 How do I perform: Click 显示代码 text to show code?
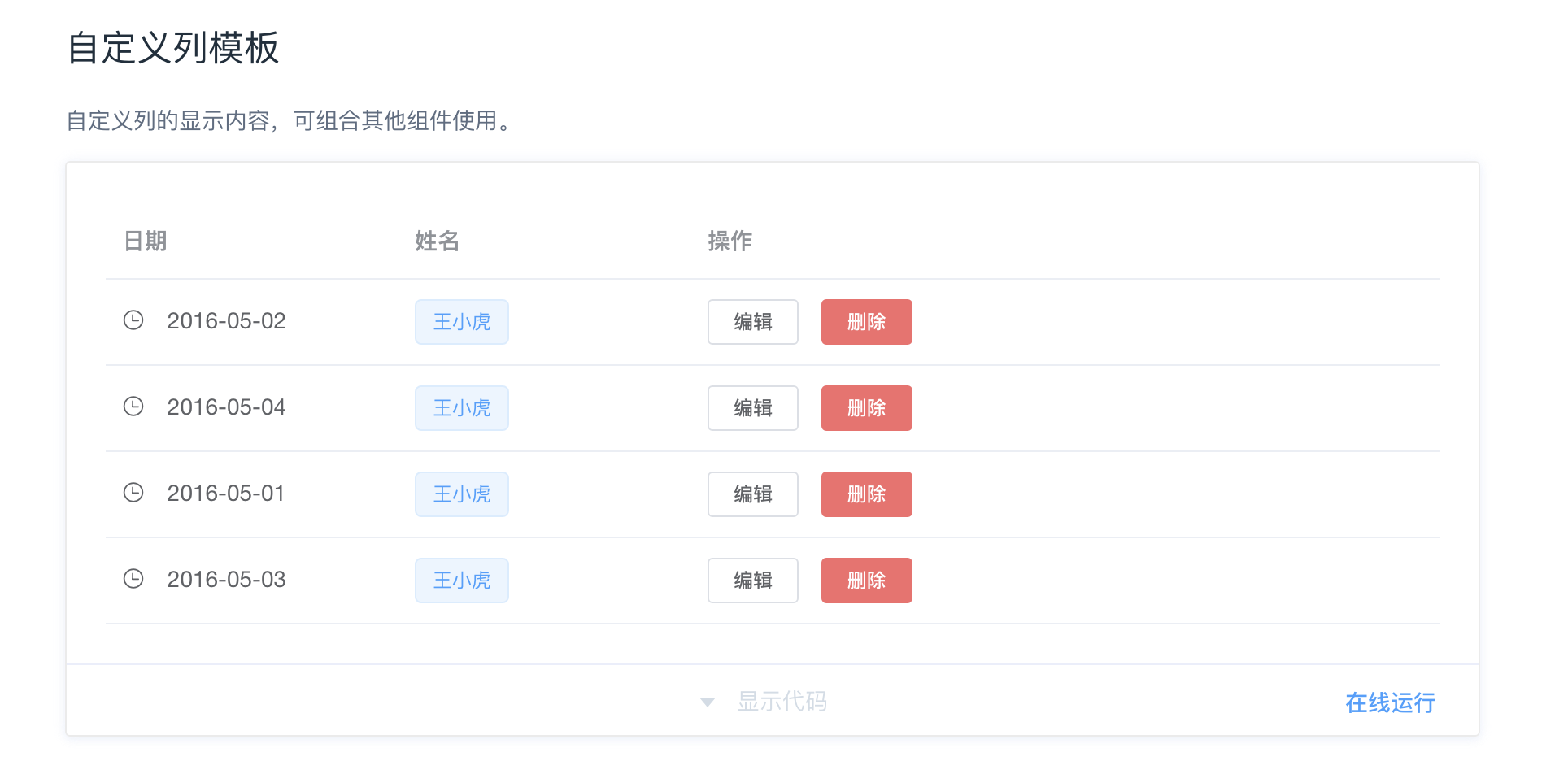(x=782, y=701)
